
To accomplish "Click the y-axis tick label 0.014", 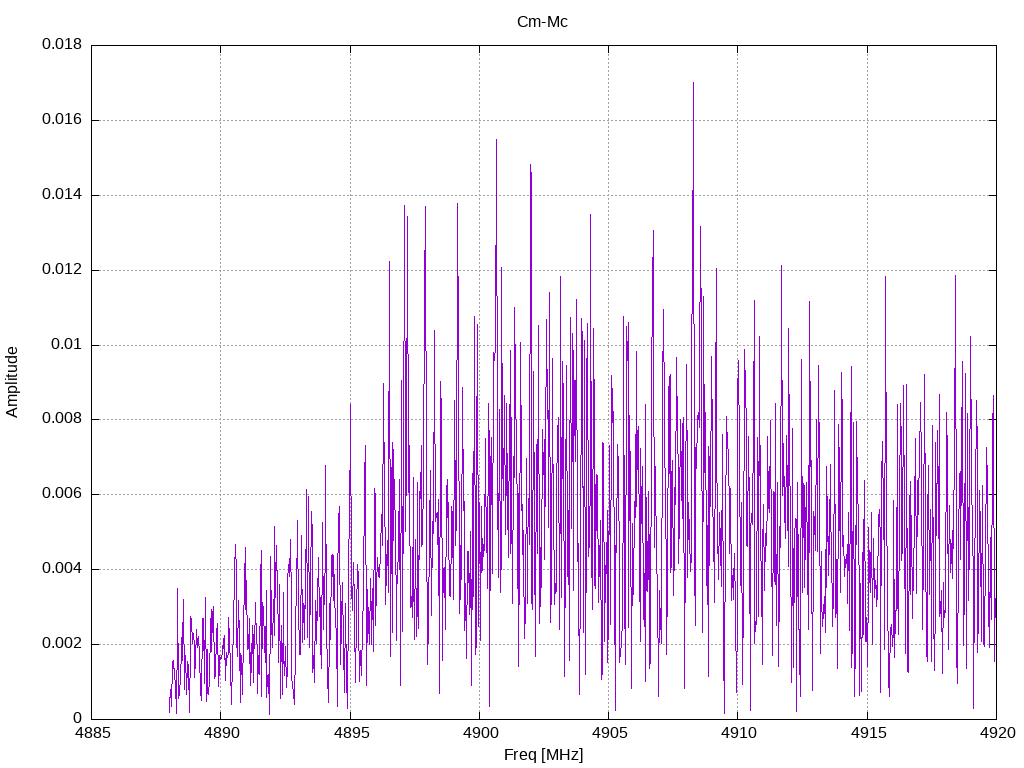I will coord(62,195).
